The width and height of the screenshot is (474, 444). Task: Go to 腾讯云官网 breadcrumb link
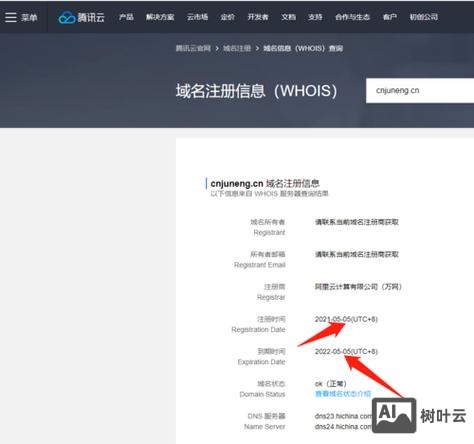(x=193, y=48)
